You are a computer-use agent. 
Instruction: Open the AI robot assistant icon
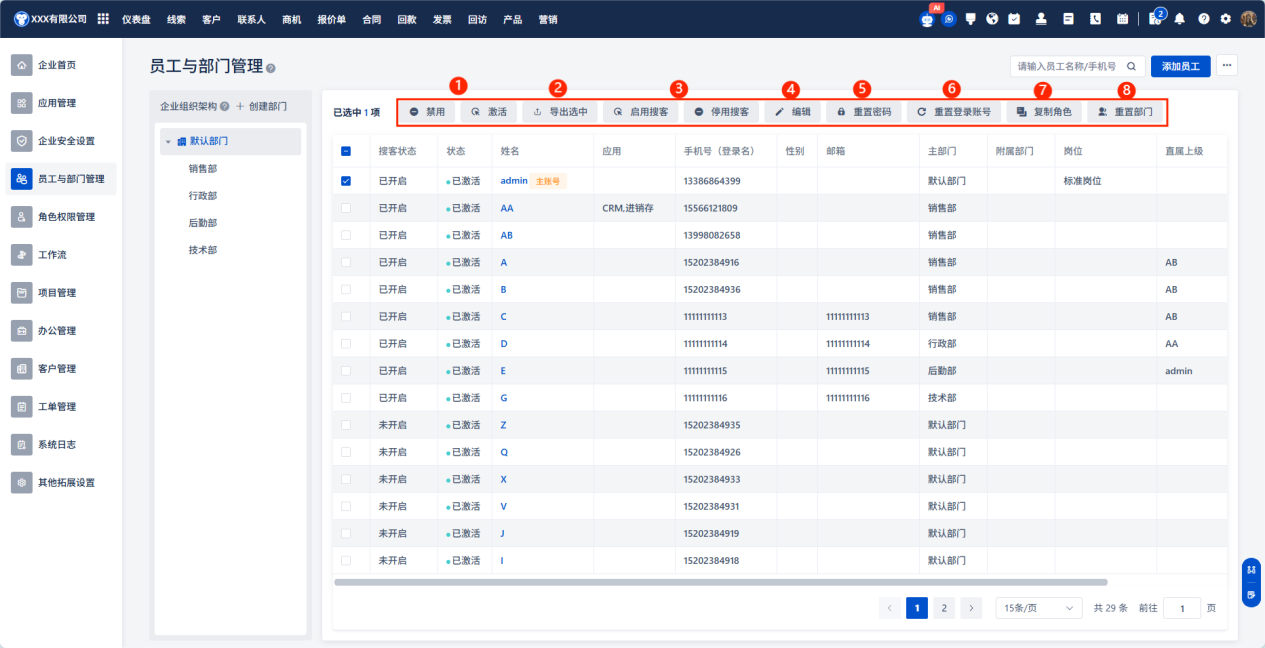927,19
